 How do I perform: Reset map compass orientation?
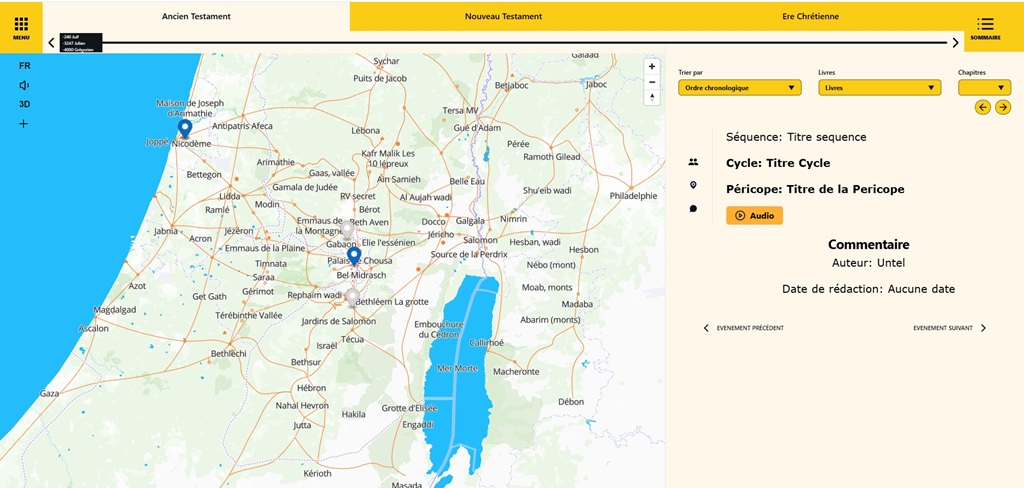coord(652,98)
